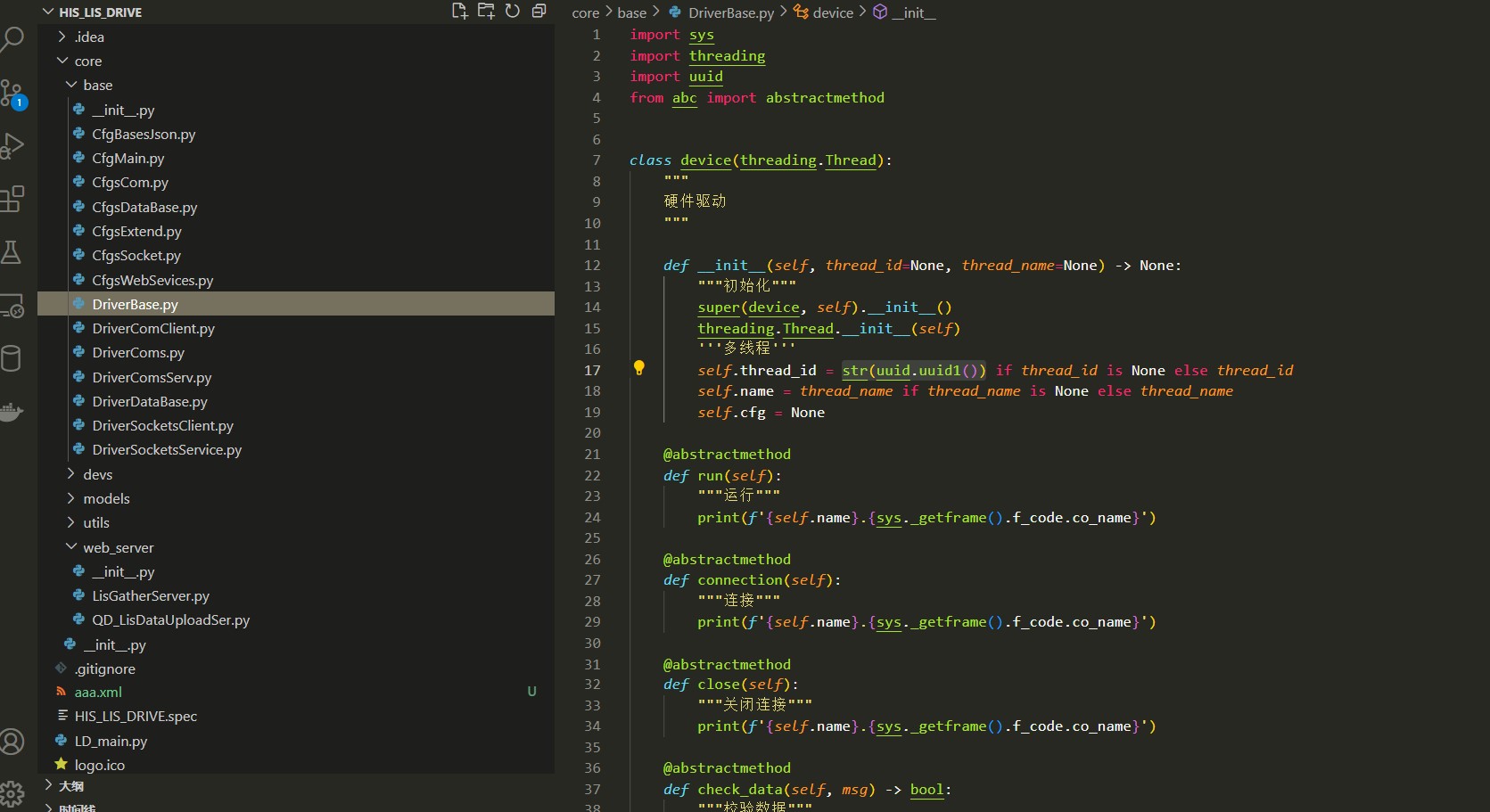Image resolution: width=1490 pixels, height=812 pixels.
Task: Open the .gitignore file
Action: [104, 668]
